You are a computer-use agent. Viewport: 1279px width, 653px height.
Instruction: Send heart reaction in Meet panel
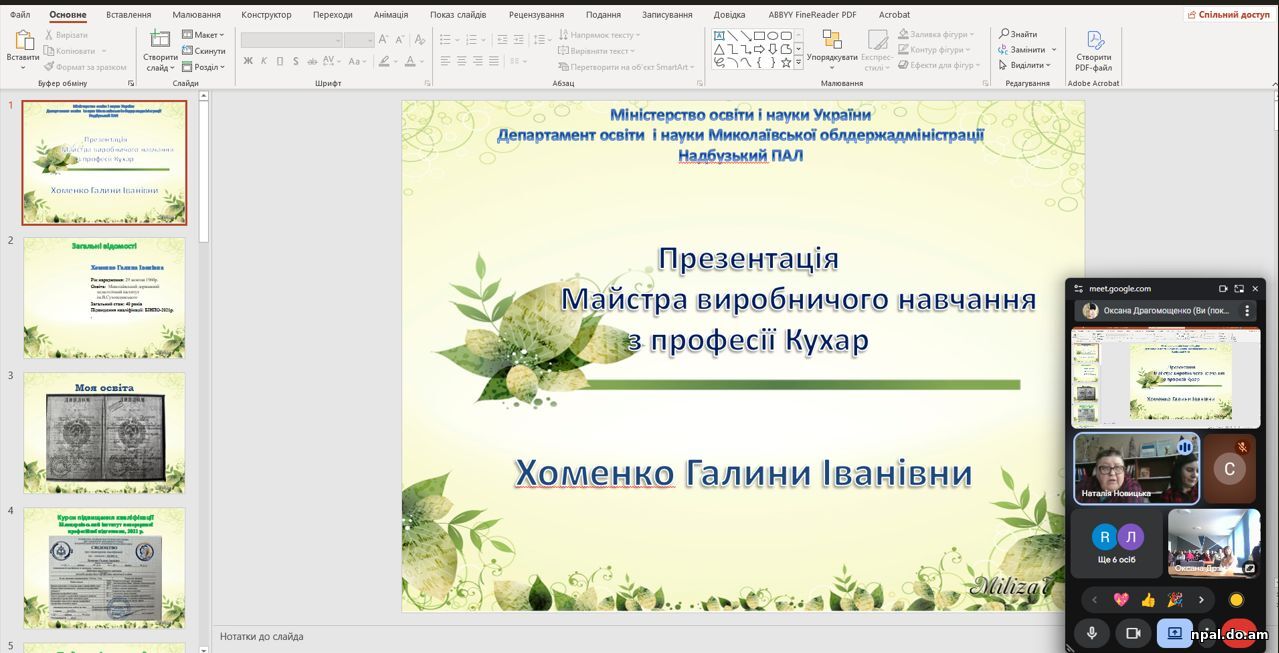(1121, 600)
